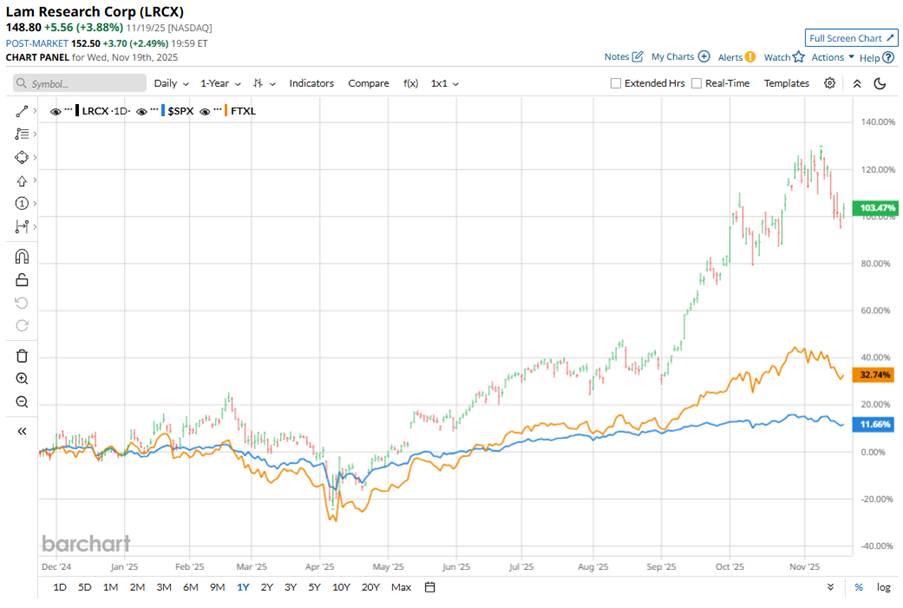Switch to dark mode moon icon
903x608 pixels.
click(880, 83)
